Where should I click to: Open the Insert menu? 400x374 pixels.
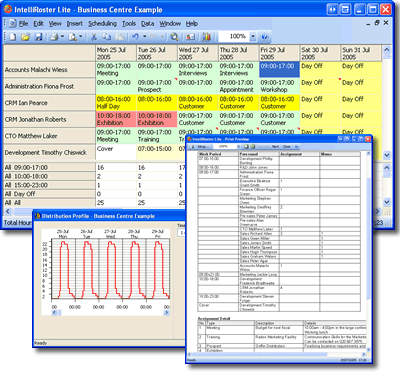75,24
